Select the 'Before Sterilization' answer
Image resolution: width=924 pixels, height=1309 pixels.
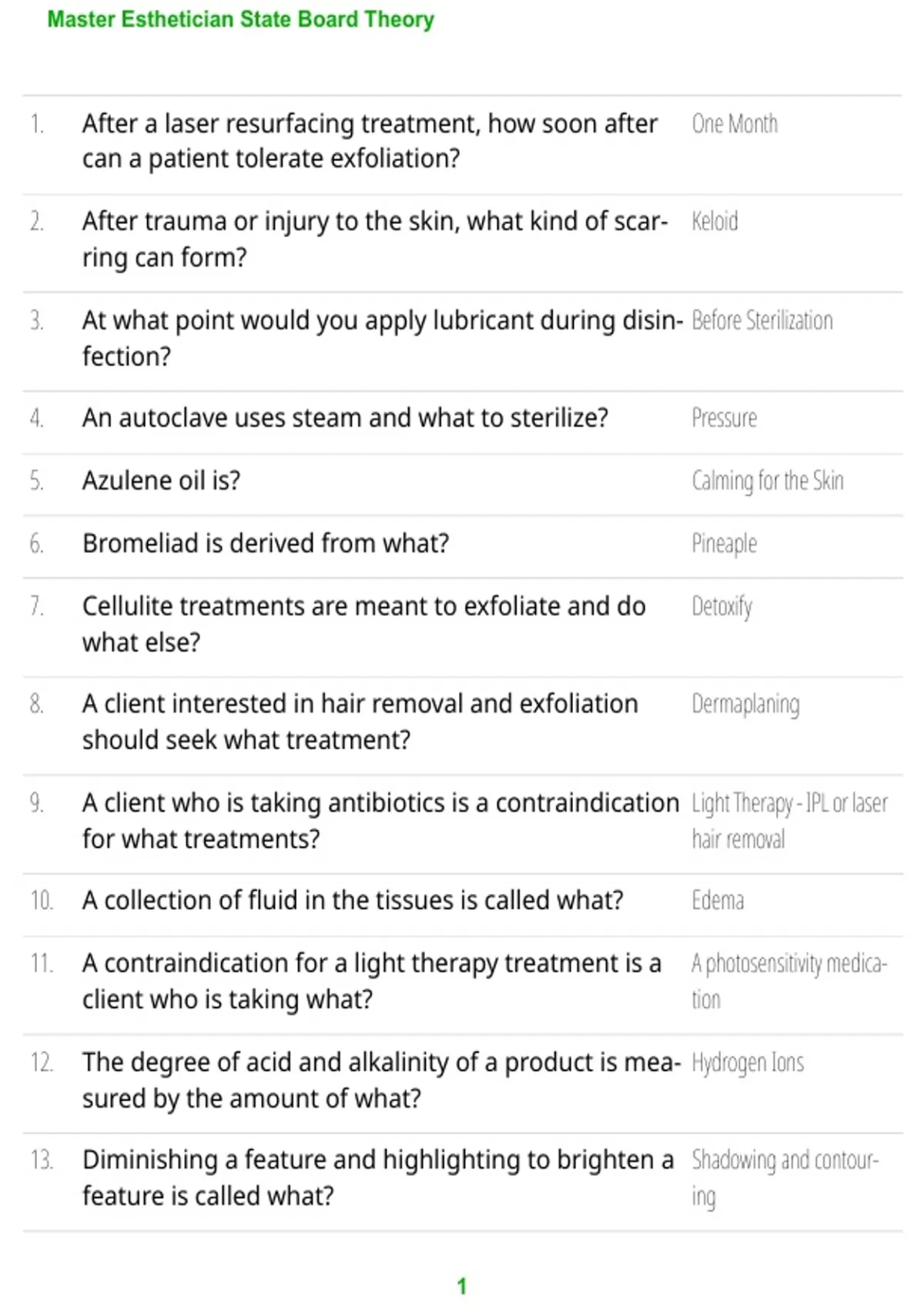pyautogui.click(x=762, y=320)
